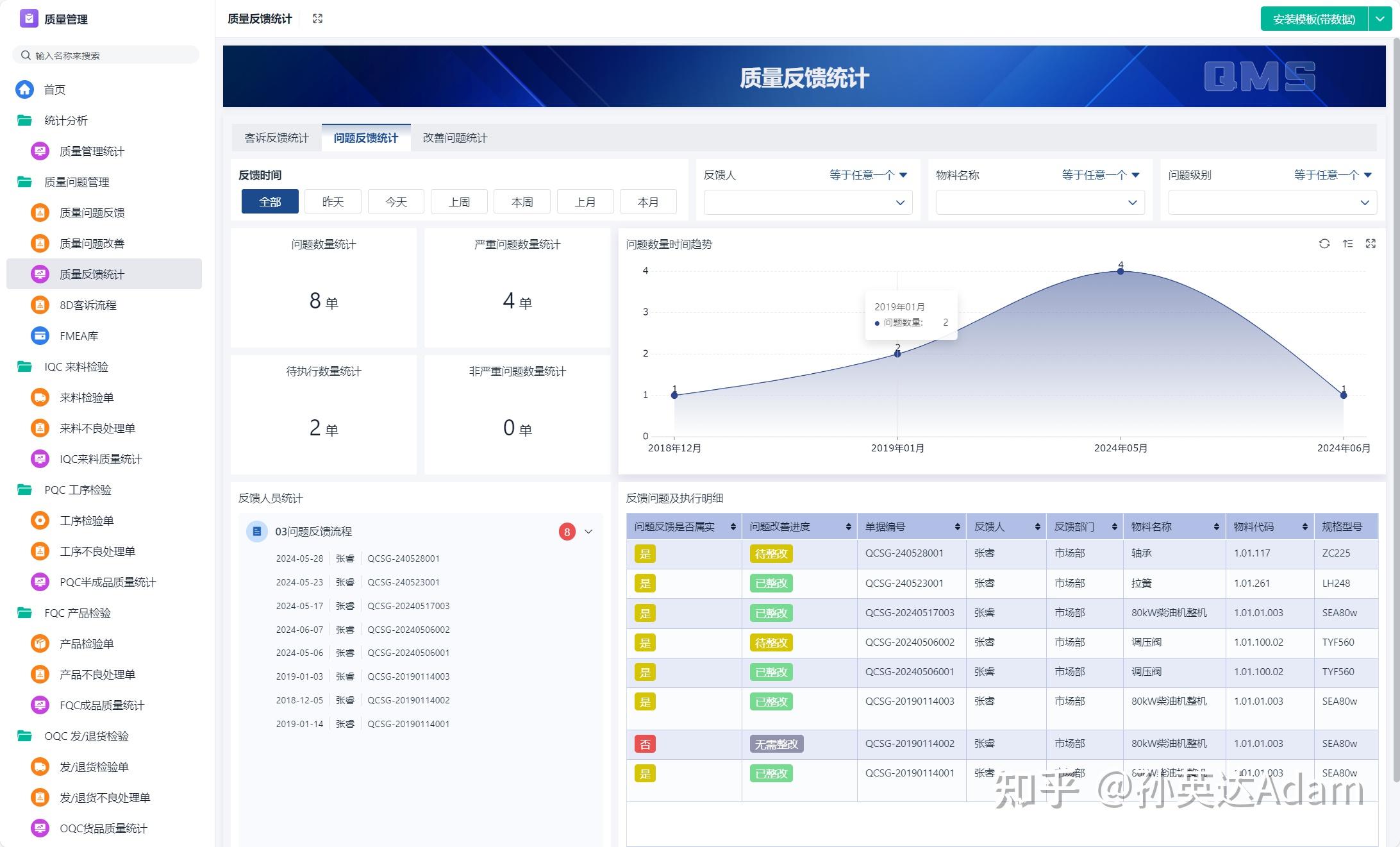
Task: Select the 全部 feedback time filter
Action: click(270, 201)
